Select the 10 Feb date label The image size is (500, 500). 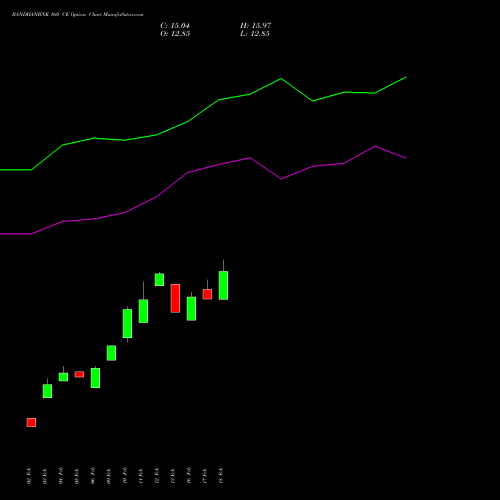click(125, 476)
